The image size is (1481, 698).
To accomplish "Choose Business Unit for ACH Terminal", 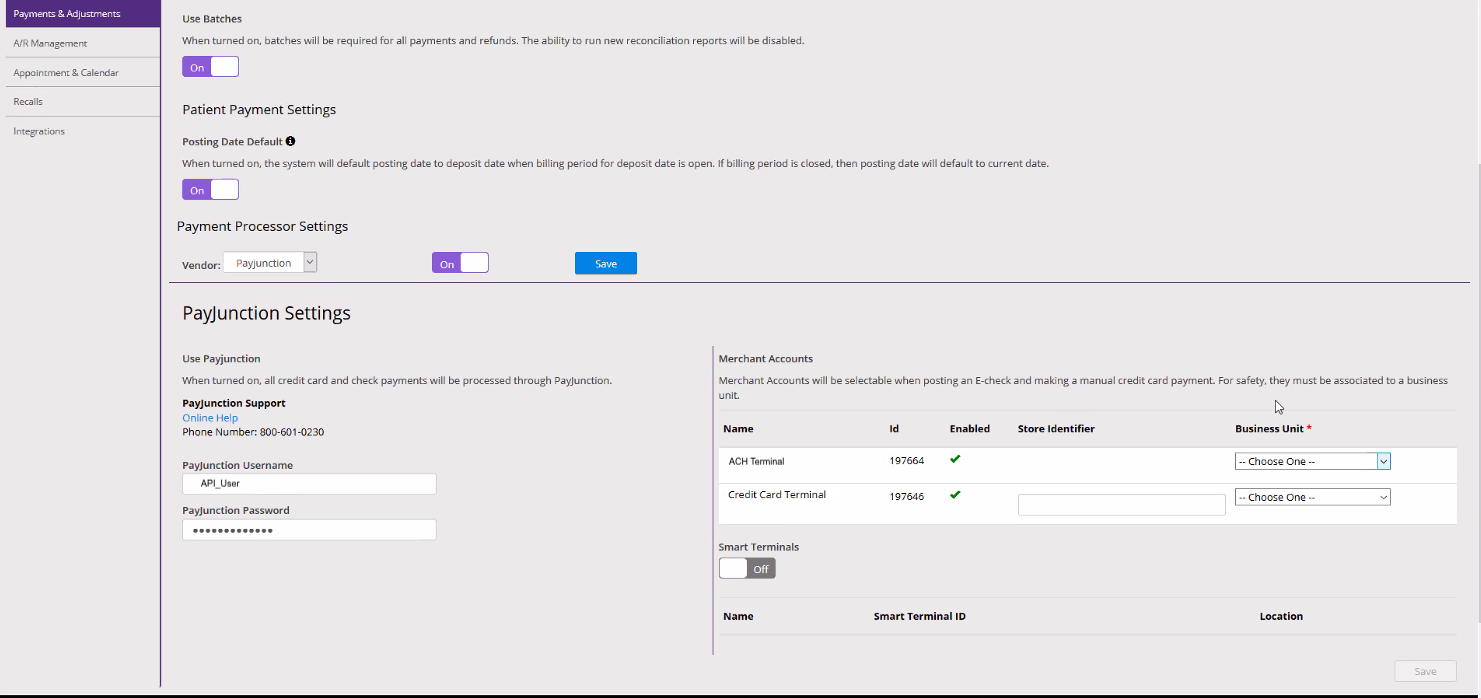I will (x=1312, y=462).
